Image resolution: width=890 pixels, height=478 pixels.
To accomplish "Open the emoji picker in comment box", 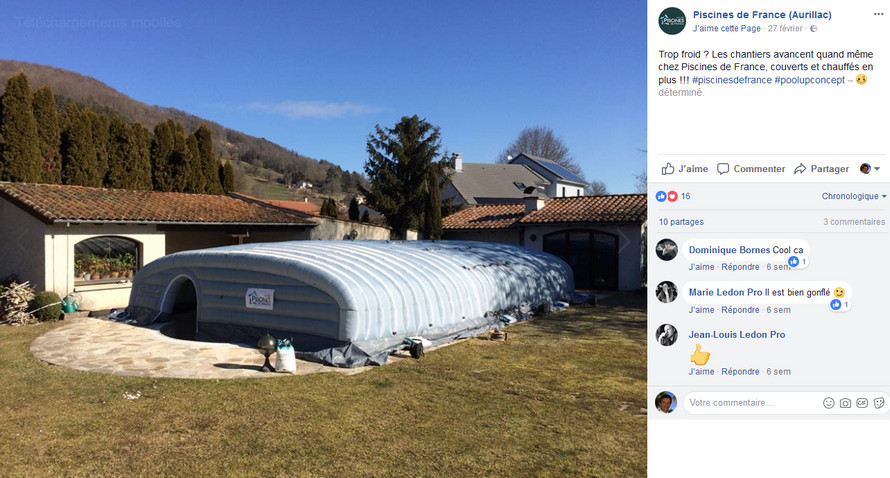I will click(x=829, y=402).
